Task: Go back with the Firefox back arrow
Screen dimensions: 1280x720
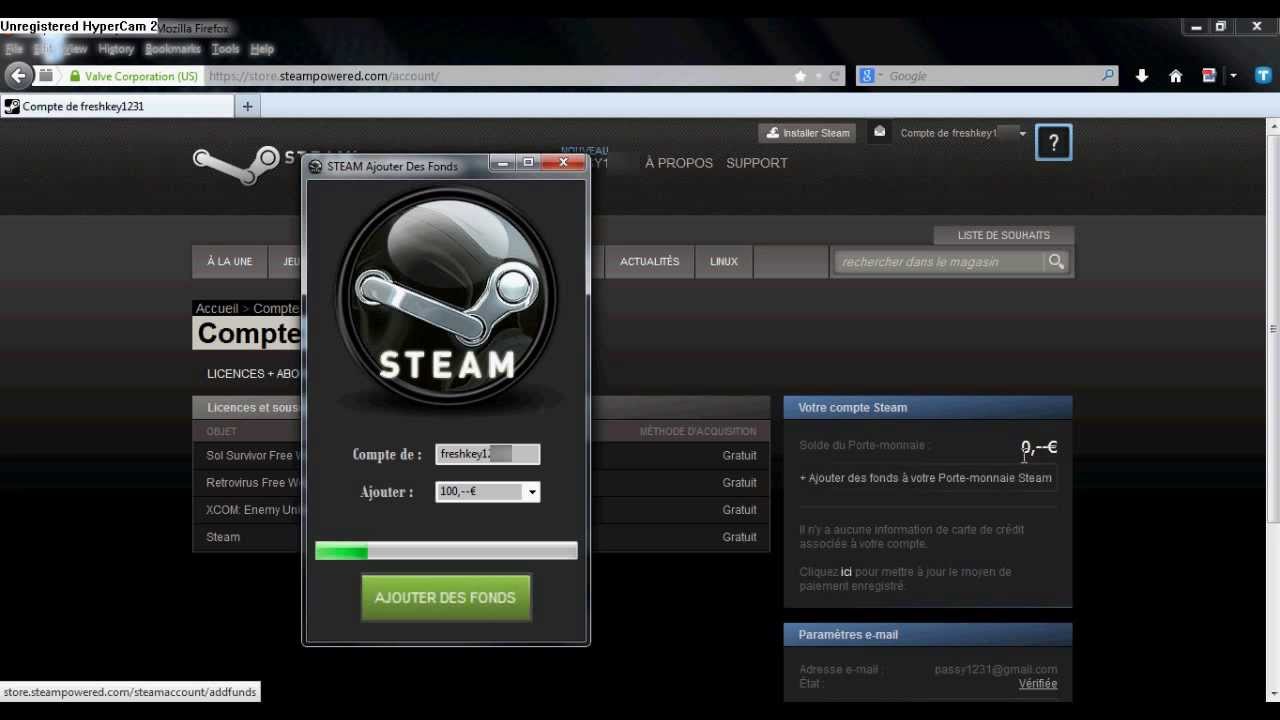Action: [18, 76]
